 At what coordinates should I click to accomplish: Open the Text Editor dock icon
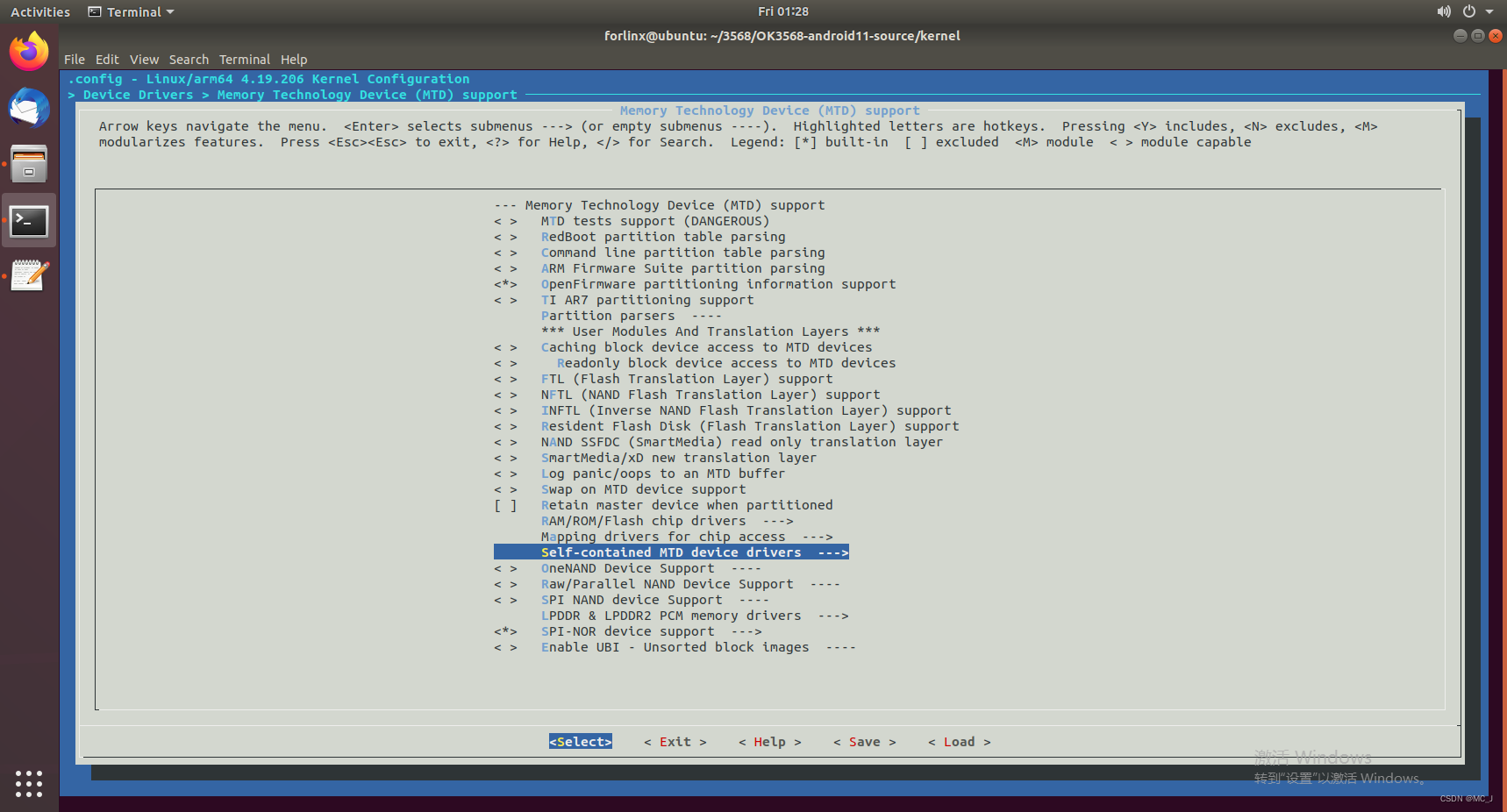[29, 276]
